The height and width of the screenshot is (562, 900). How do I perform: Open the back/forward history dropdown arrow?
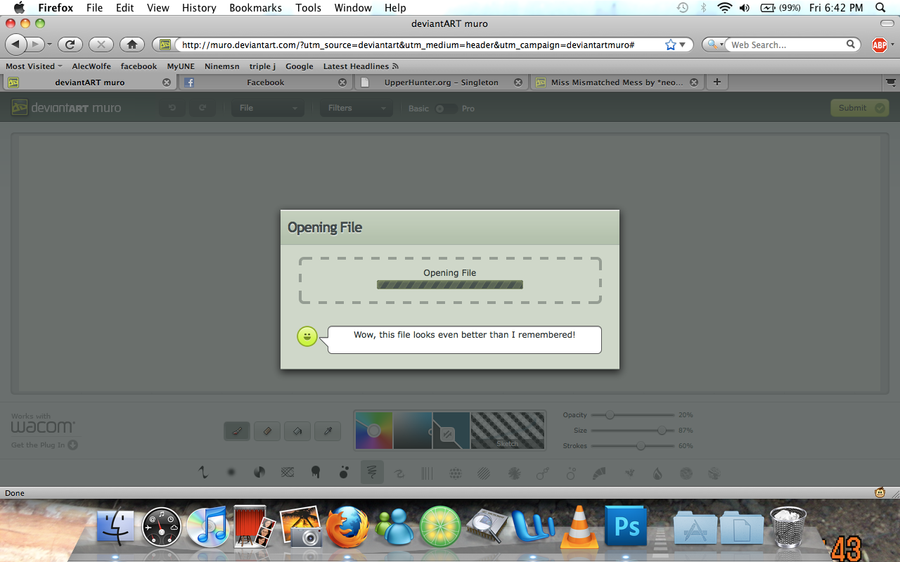[x=50, y=44]
